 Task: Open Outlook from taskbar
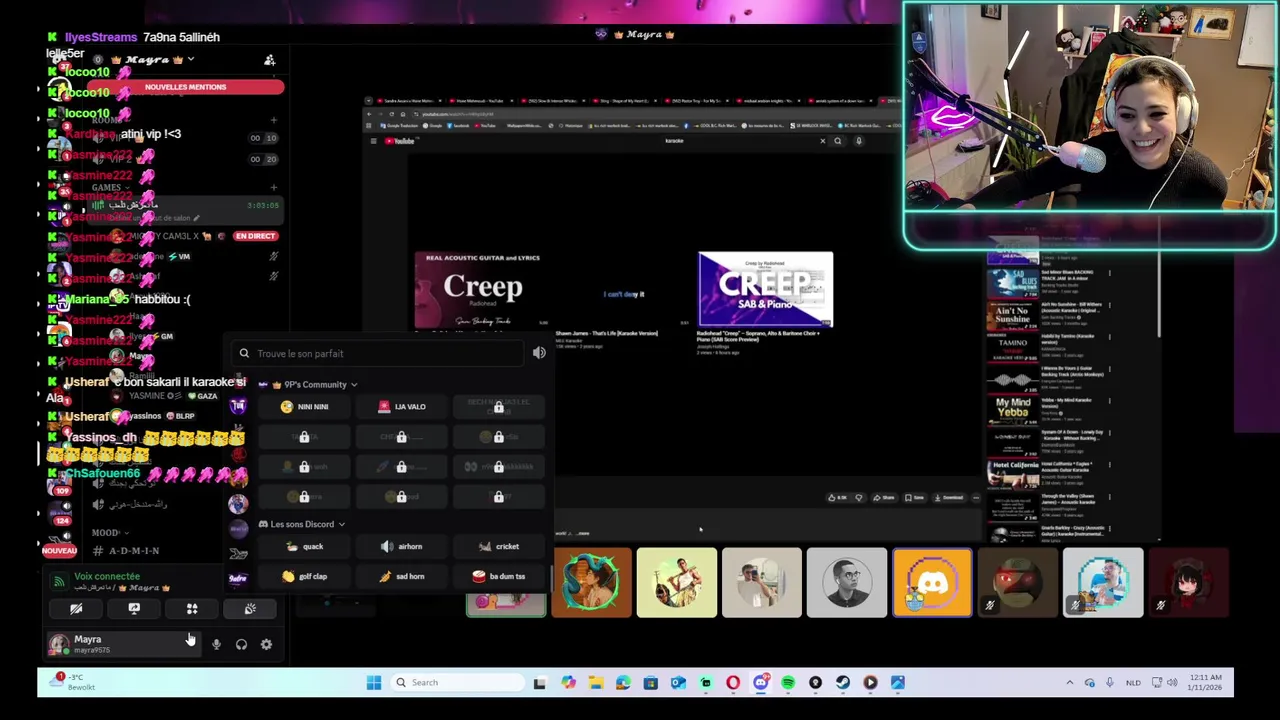(678, 683)
